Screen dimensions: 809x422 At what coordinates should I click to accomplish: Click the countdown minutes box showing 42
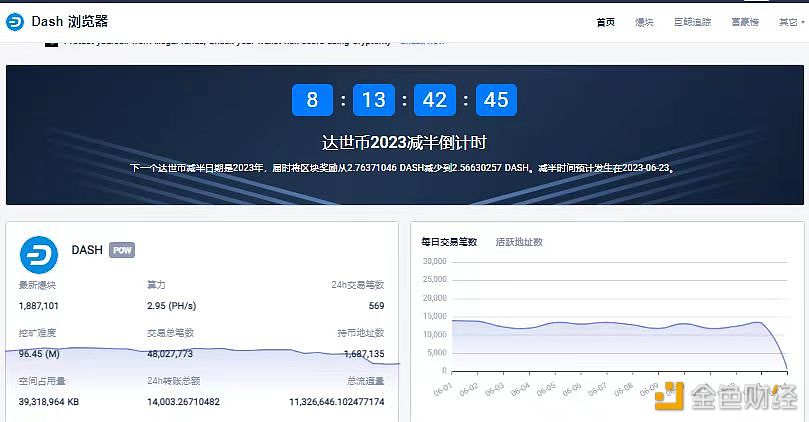click(x=435, y=100)
